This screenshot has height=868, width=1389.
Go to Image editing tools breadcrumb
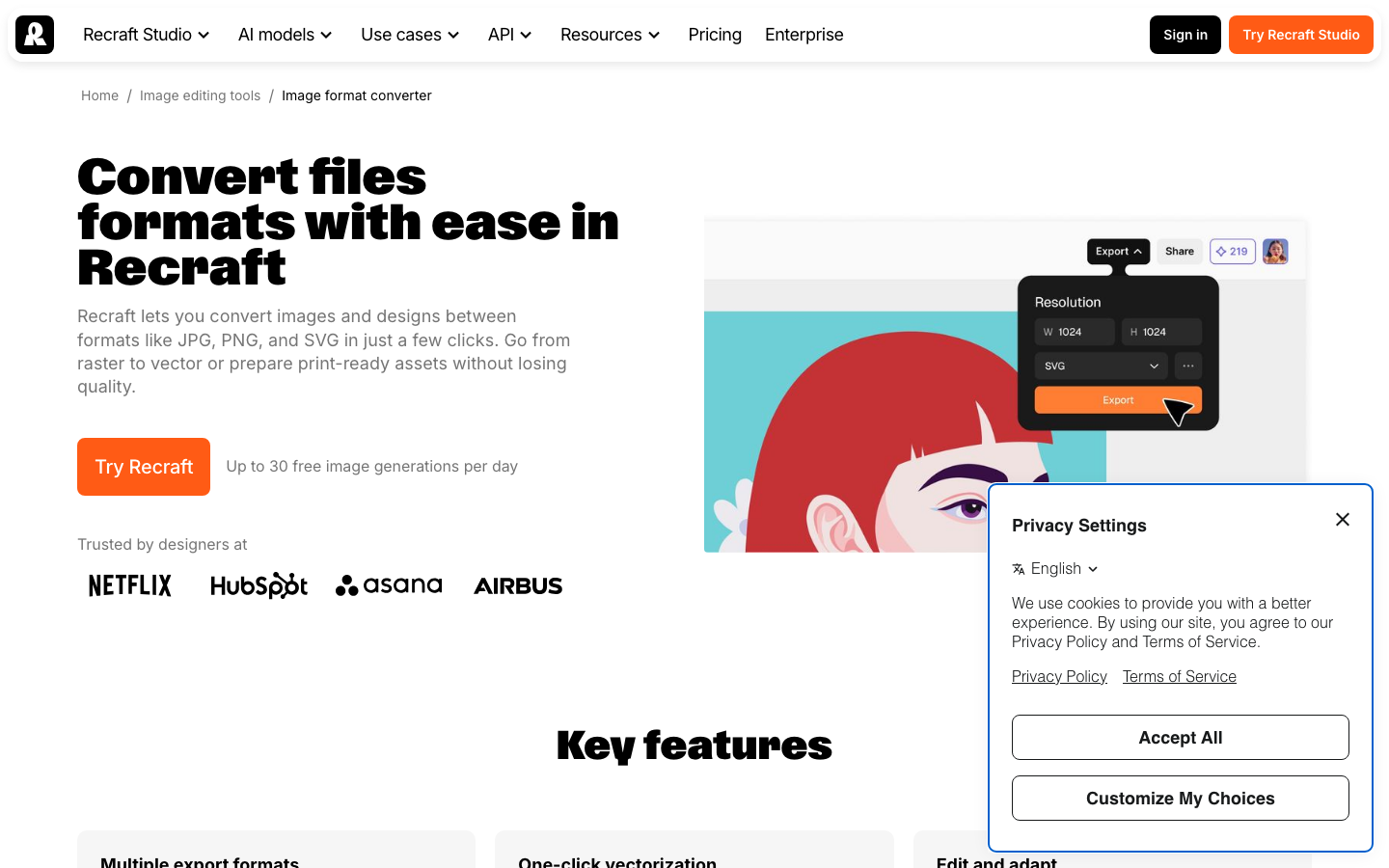(x=201, y=95)
